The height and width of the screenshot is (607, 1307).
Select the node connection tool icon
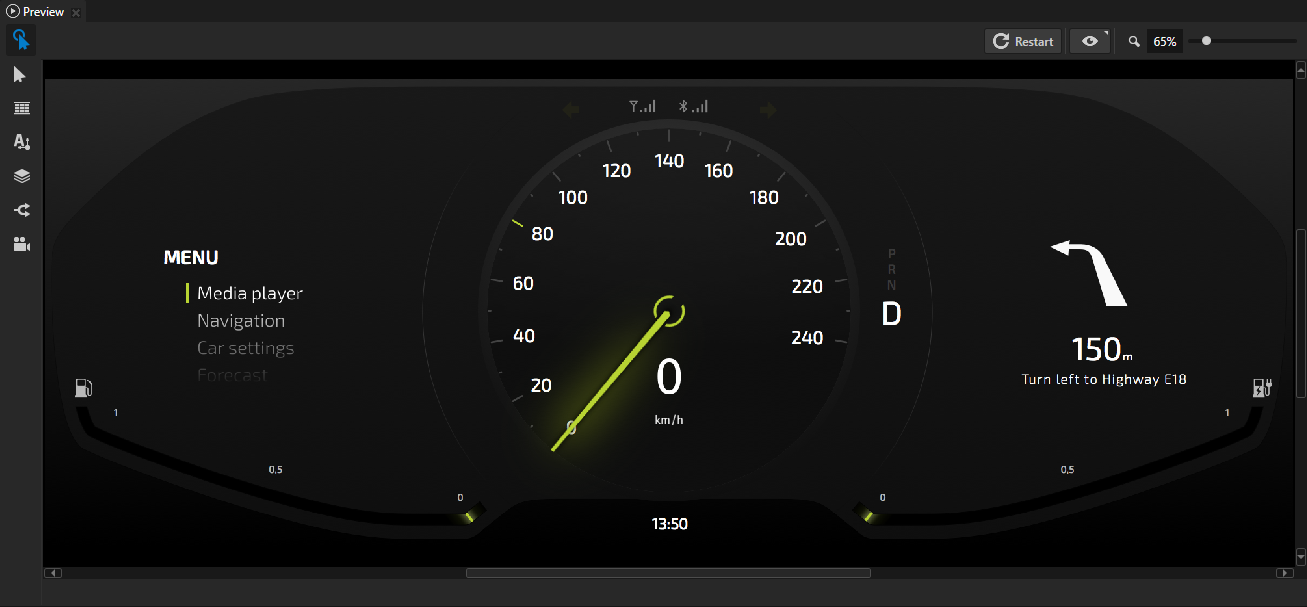tap(21, 210)
